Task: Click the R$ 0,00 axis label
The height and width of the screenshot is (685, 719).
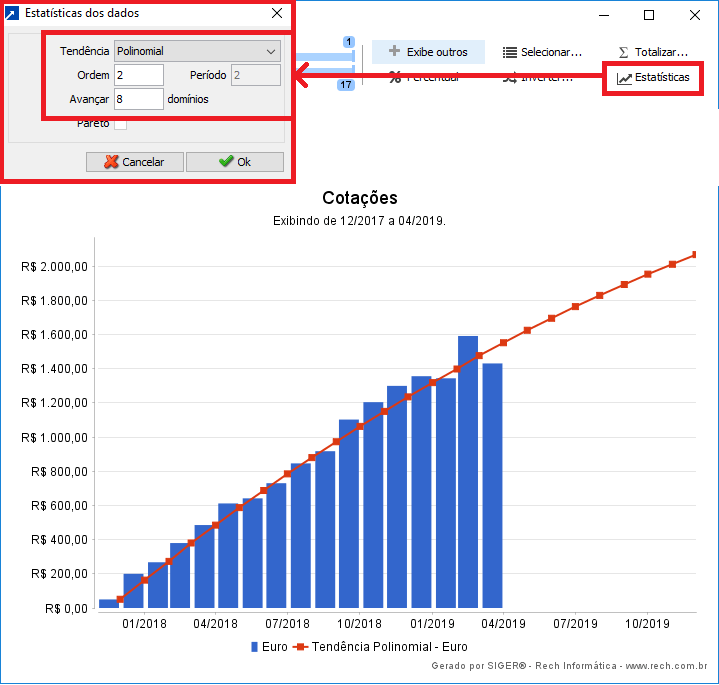Action: [66, 609]
